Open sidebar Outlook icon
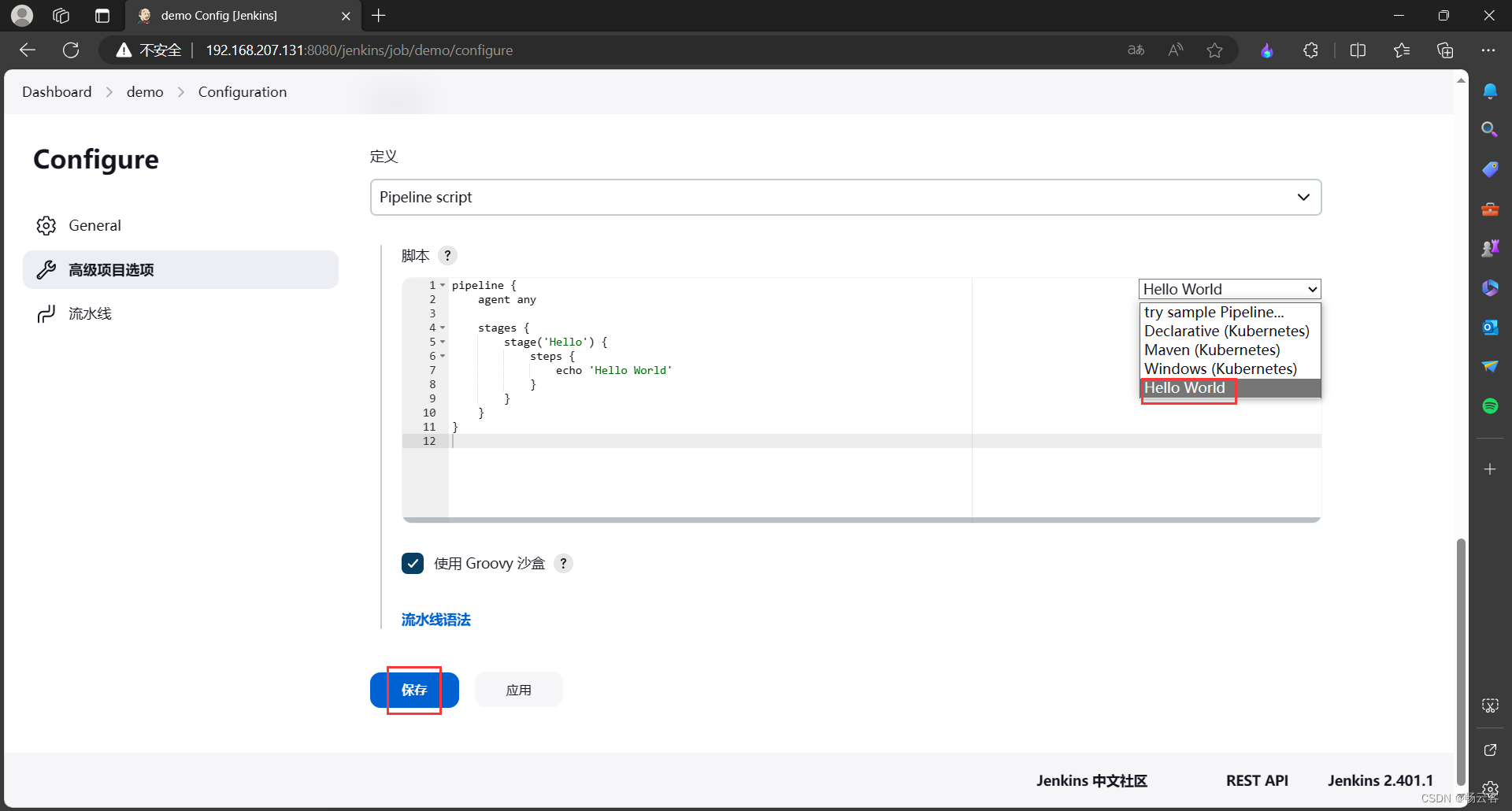This screenshot has height=811, width=1512. 1490,327
